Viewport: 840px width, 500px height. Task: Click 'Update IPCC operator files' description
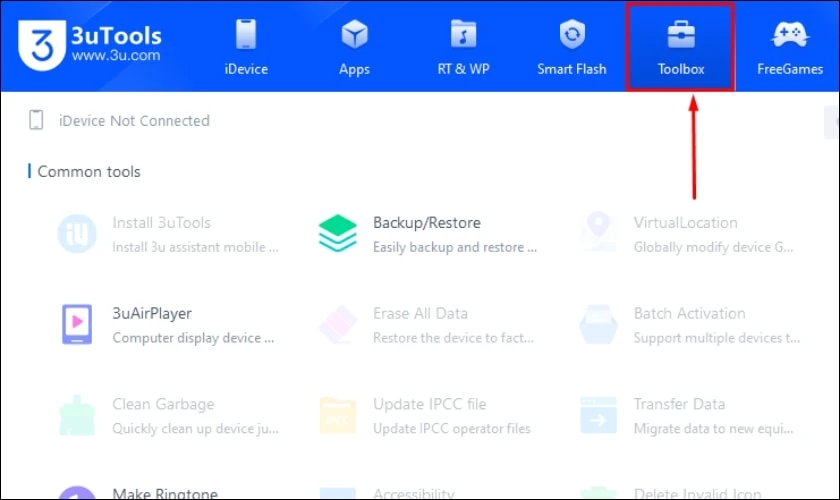451,429
